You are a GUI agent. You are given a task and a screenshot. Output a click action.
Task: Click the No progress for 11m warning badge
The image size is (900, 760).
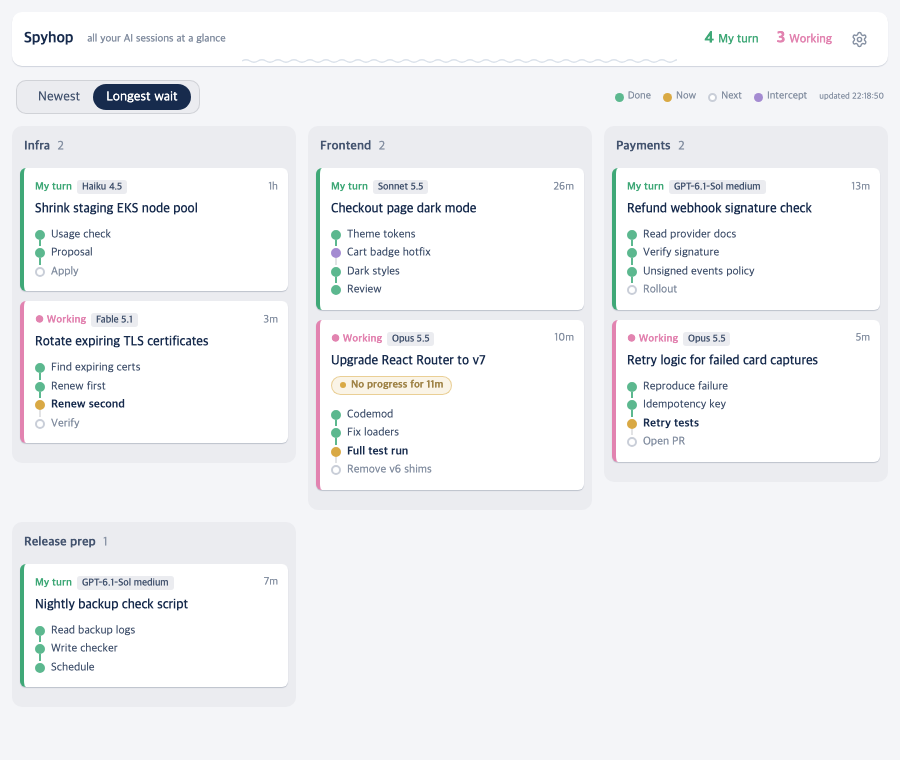pos(391,385)
